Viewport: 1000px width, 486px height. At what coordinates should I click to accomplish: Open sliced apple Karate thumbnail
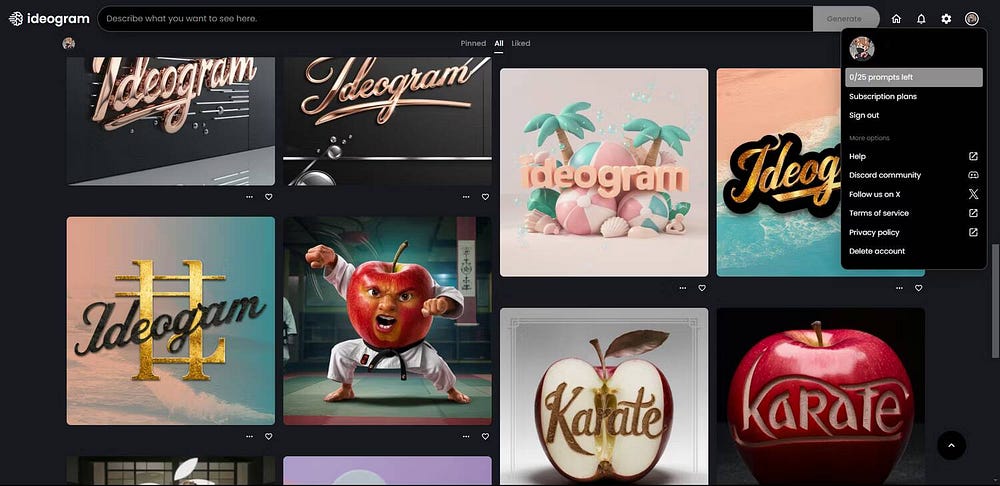tap(604, 396)
